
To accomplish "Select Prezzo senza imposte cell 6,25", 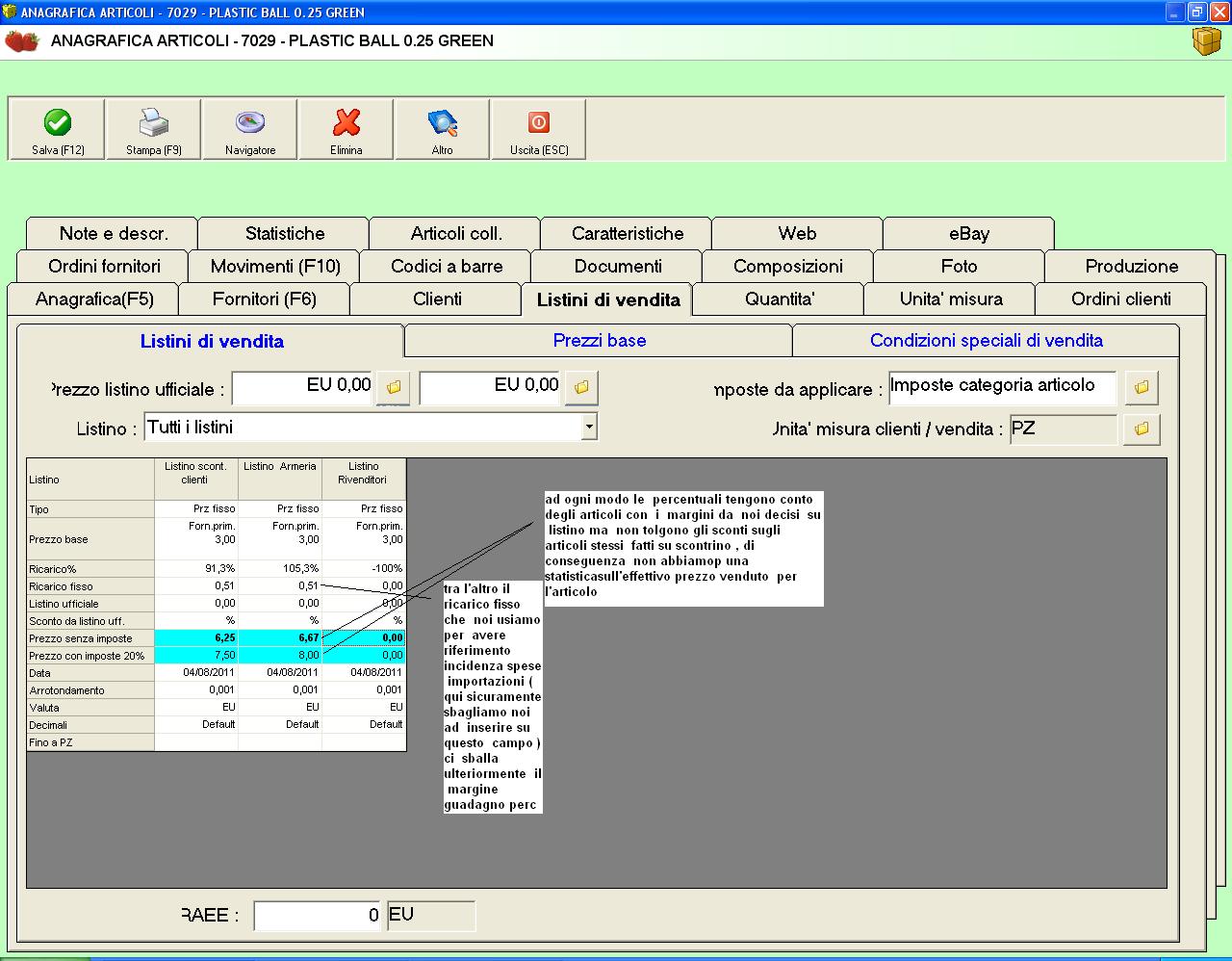I will 196,637.
